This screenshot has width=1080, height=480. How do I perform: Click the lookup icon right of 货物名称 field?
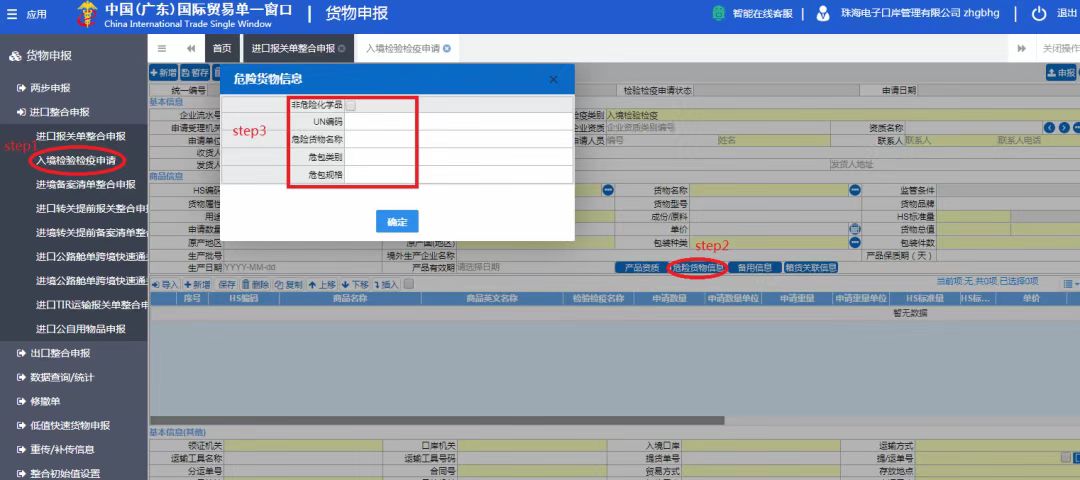click(x=855, y=190)
